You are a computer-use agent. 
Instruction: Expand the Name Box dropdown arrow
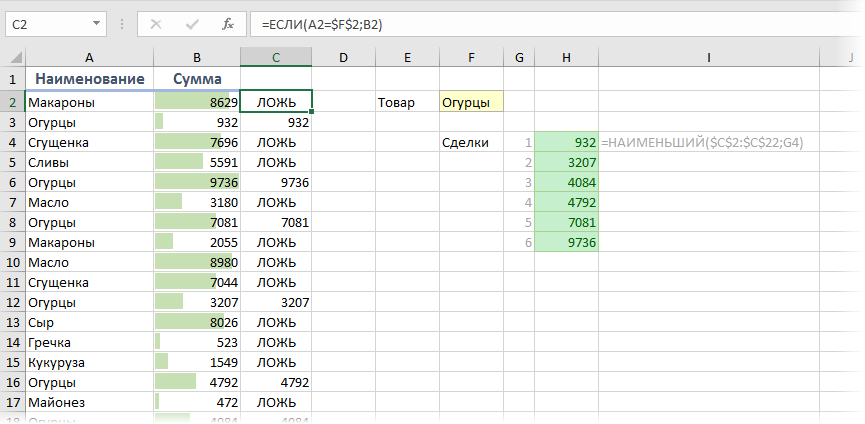95,24
